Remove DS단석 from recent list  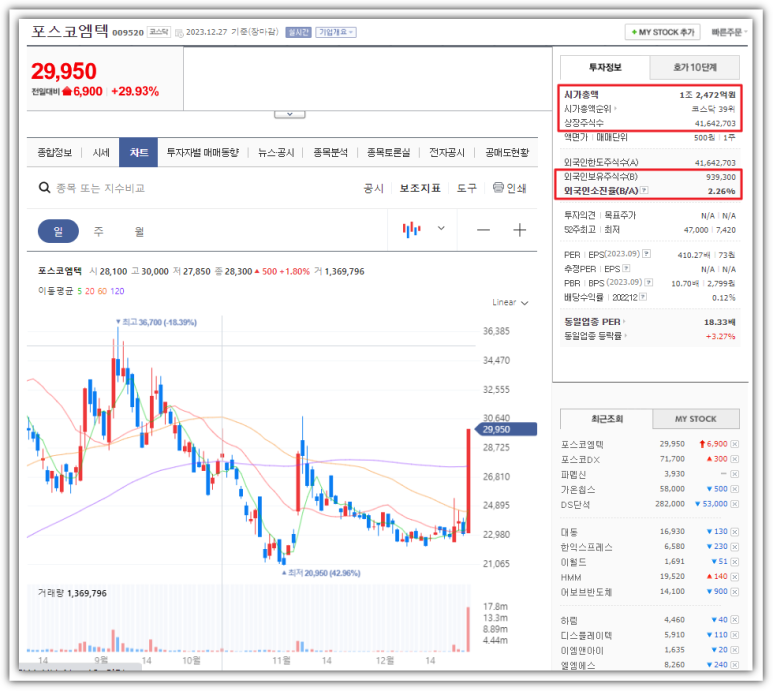pos(735,504)
